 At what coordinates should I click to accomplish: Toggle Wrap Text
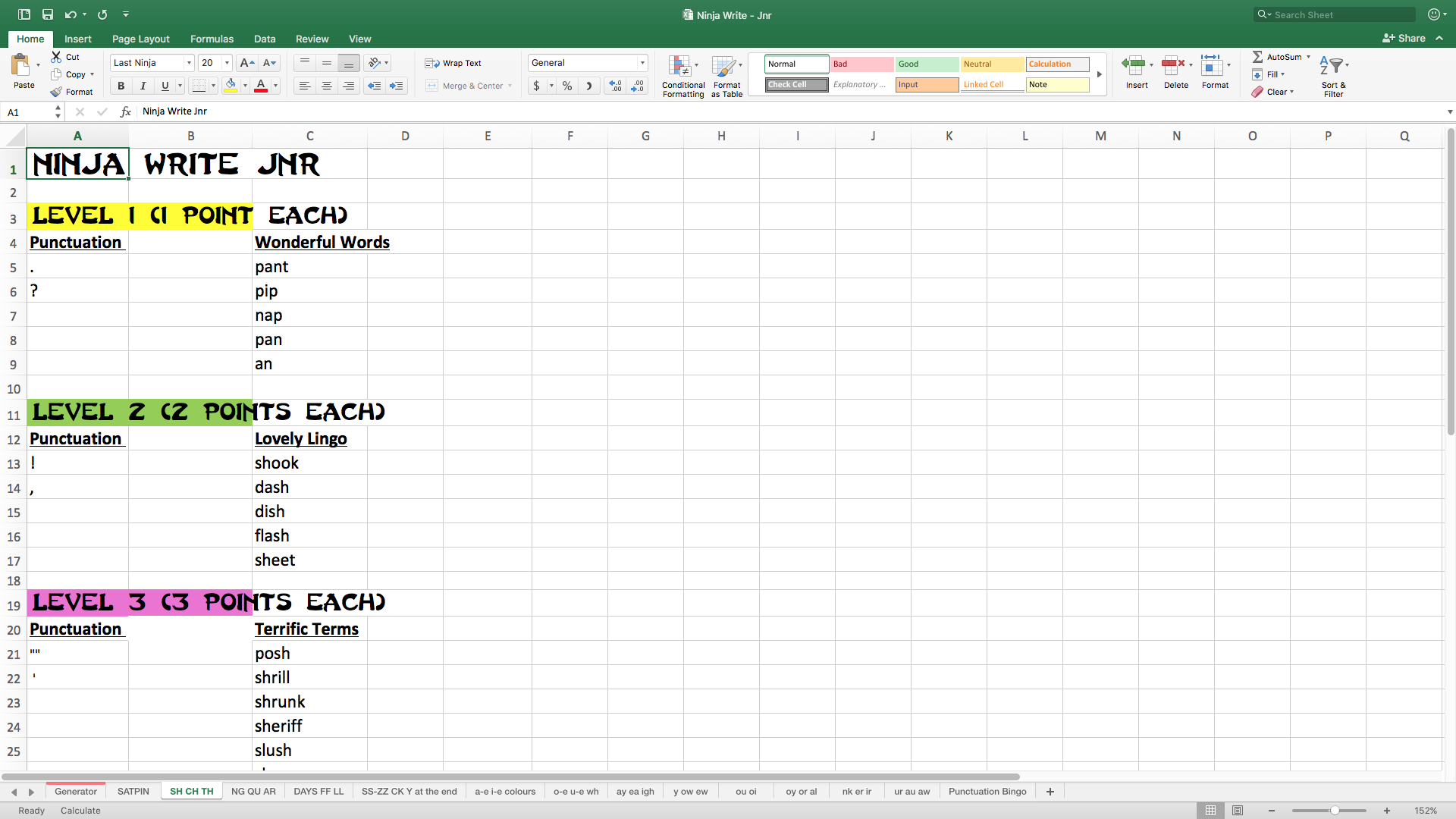click(x=453, y=63)
